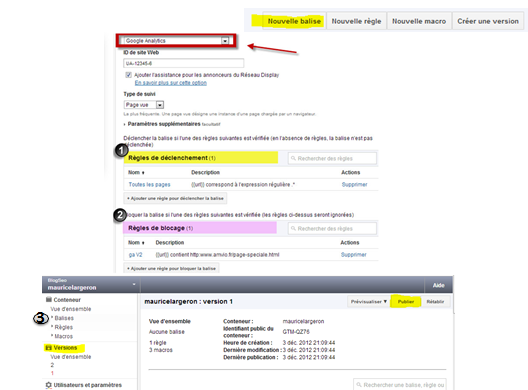Select version 2 in sidebar
The height and width of the screenshot is (390, 528).
pyautogui.click(x=52, y=365)
